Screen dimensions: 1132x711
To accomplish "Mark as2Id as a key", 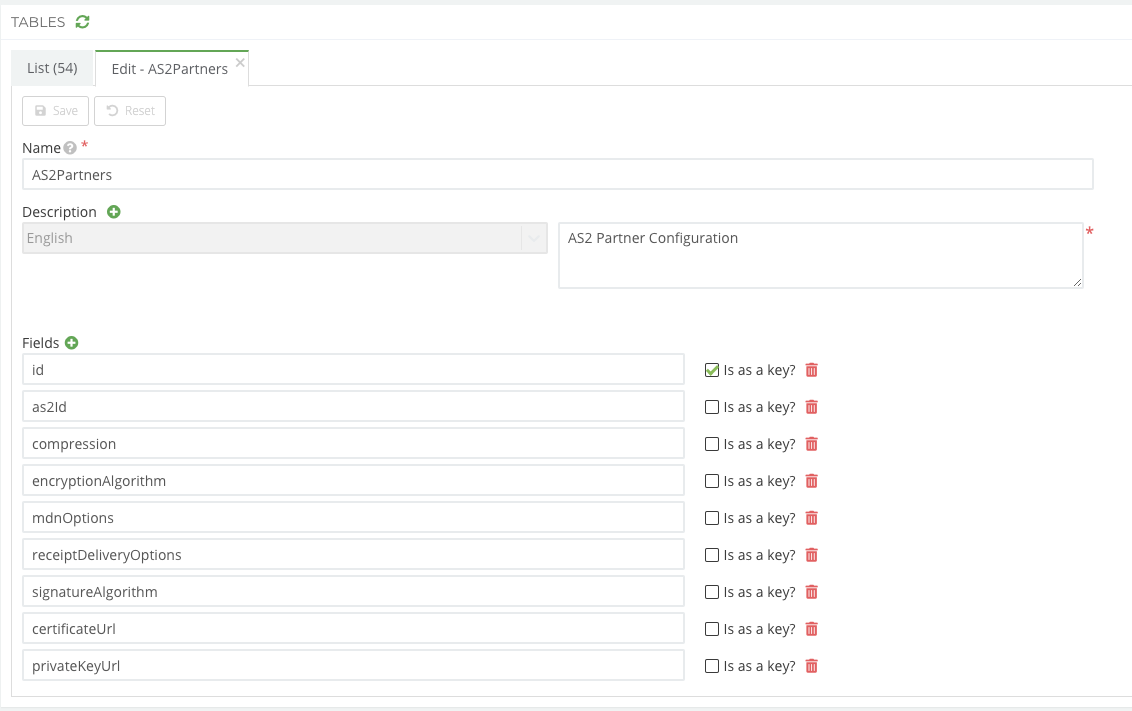I will (712, 407).
